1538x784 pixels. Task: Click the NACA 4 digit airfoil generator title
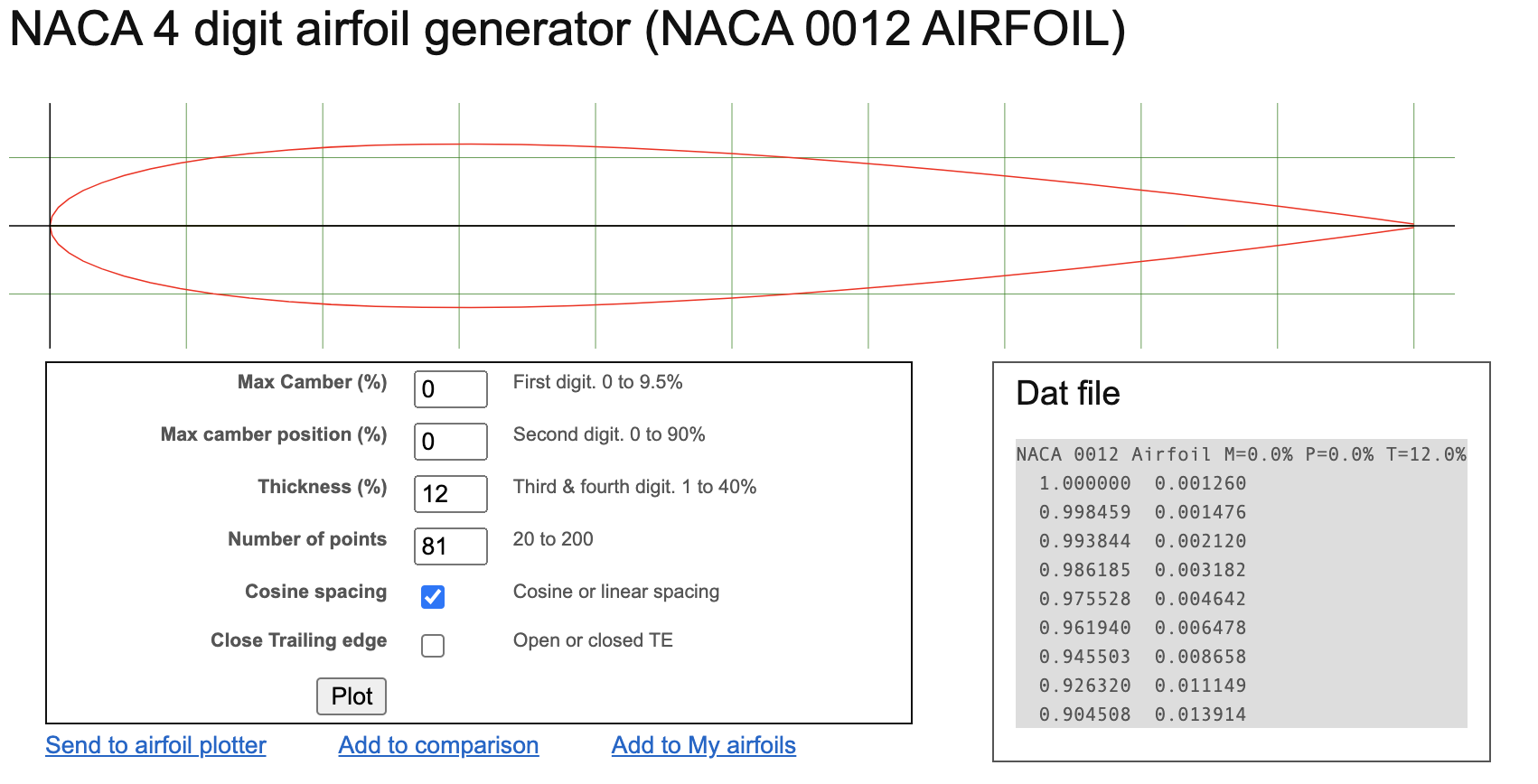(x=567, y=30)
